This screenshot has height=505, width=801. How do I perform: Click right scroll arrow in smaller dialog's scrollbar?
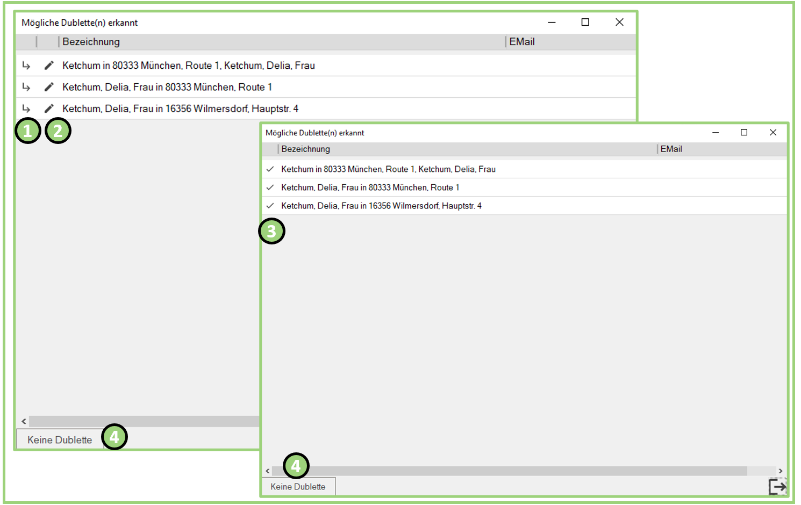780,470
